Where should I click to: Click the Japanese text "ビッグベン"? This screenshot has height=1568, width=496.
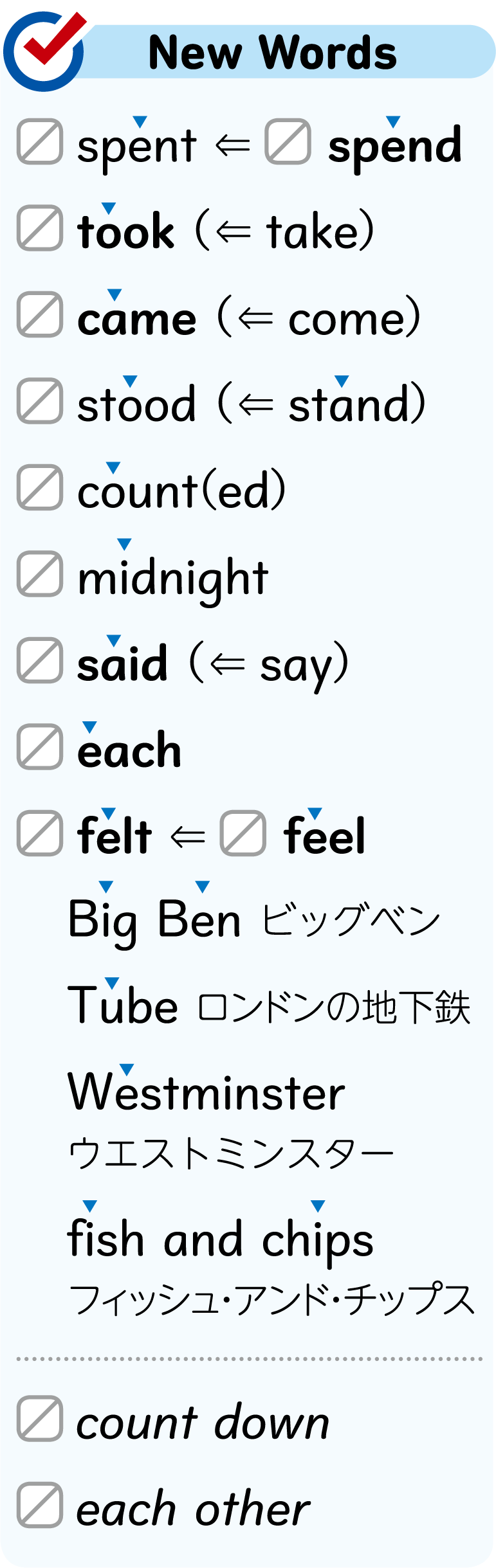tap(351, 921)
